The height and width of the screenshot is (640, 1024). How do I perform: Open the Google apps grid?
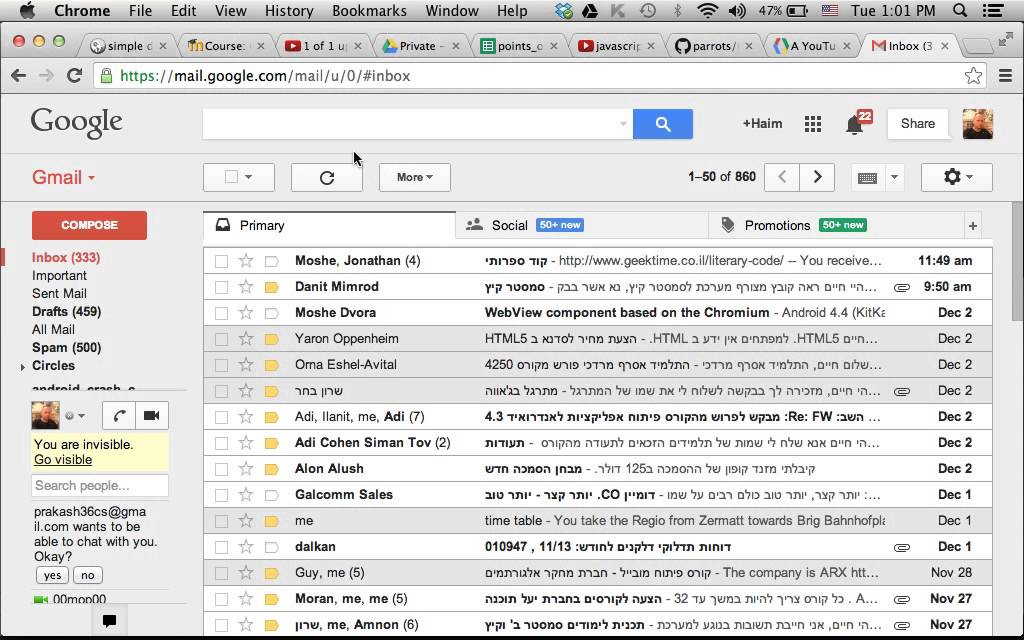[x=813, y=124]
